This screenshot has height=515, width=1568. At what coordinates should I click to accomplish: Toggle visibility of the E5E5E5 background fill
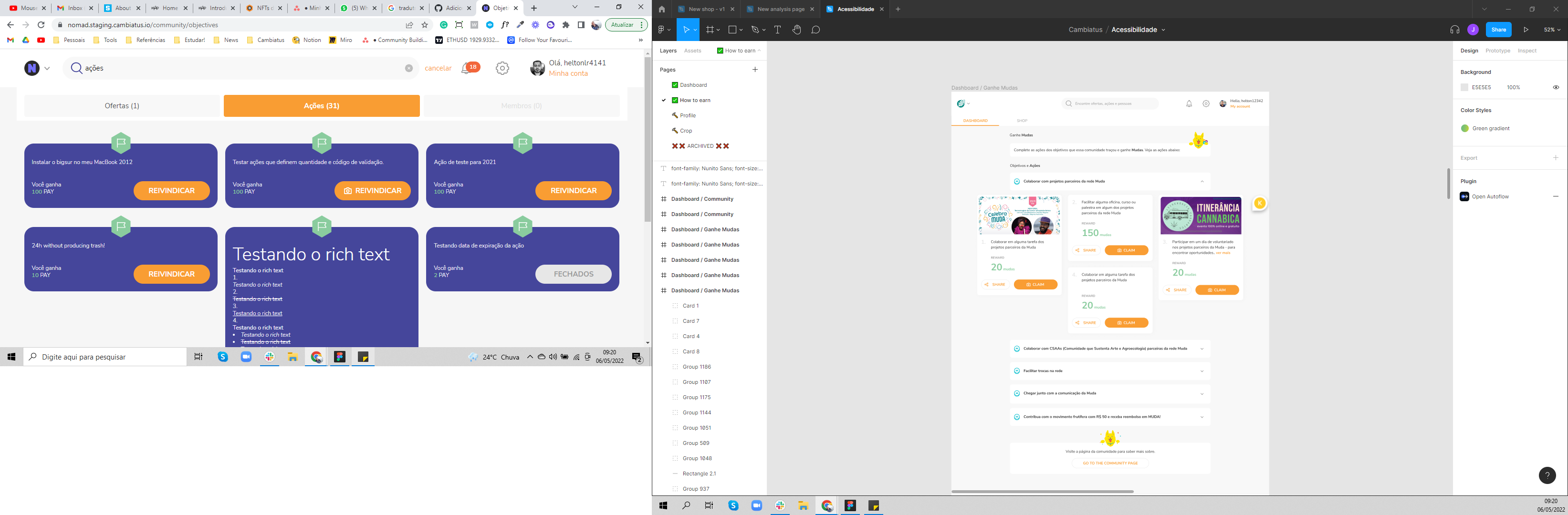[1556, 87]
